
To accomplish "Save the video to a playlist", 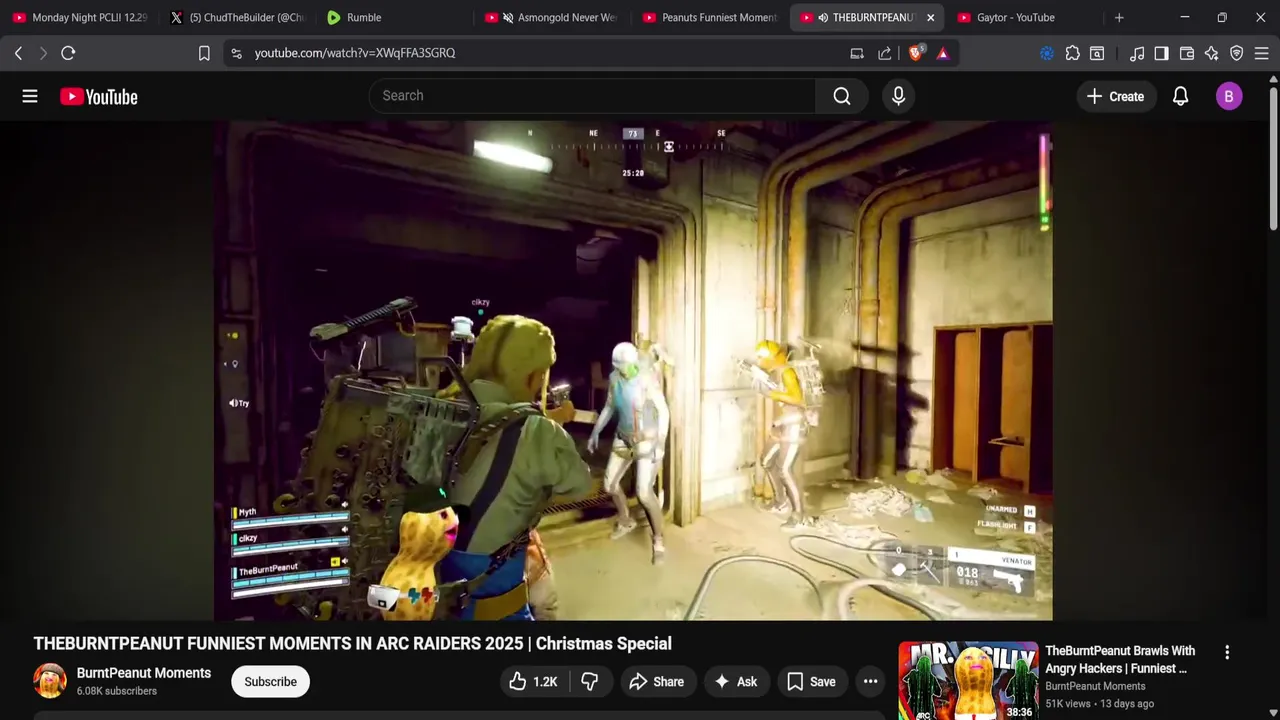I will coord(811,682).
